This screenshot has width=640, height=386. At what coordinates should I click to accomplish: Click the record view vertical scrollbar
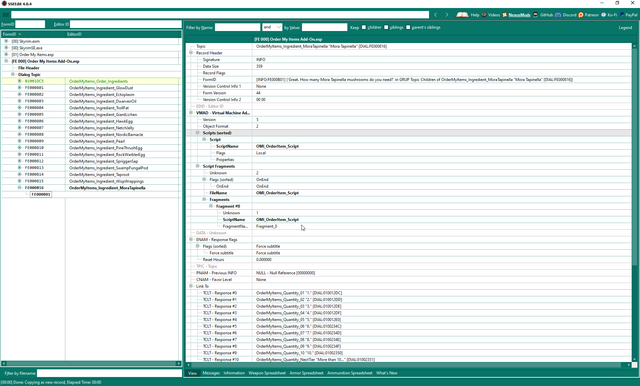coord(635,202)
